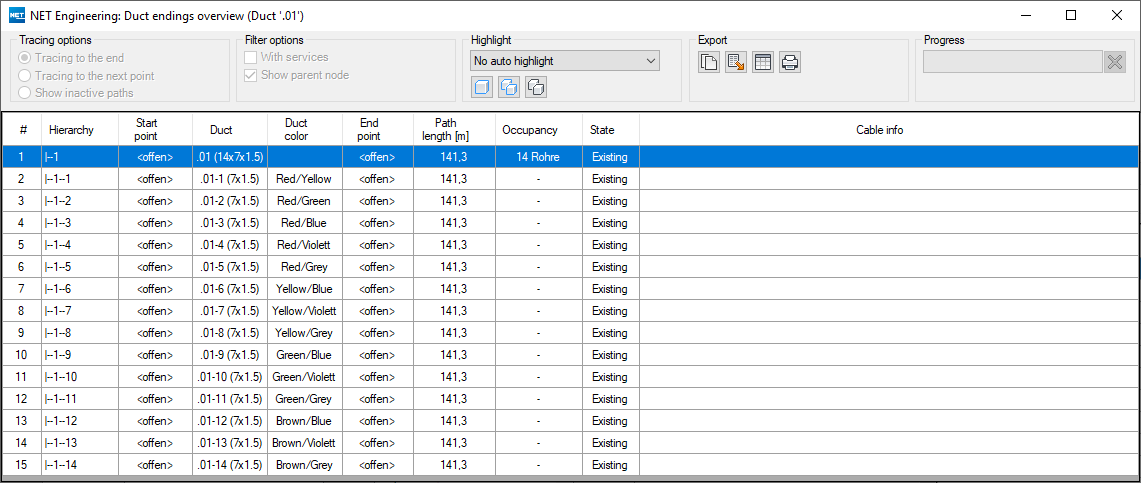Sort by the 'Path length [m]' column header
1141x483 pixels.
(453, 129)
